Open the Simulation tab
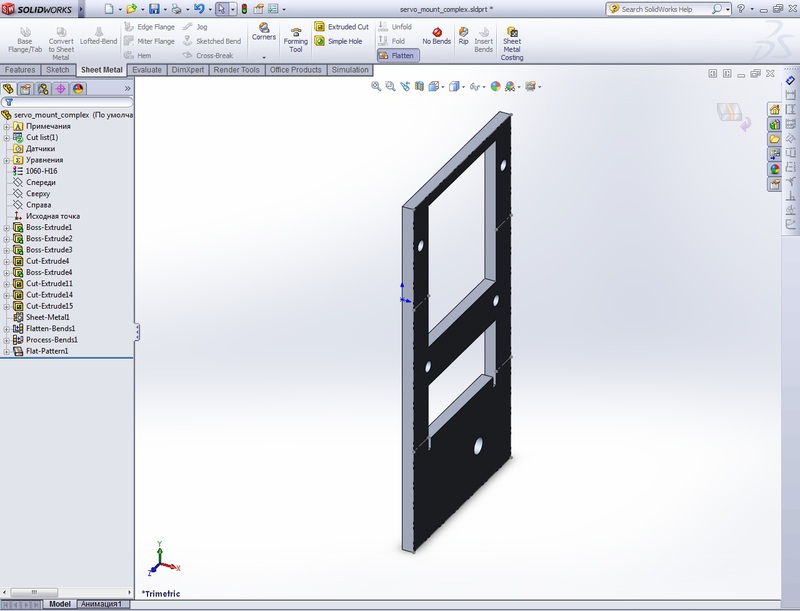 (x=350, y=70)
